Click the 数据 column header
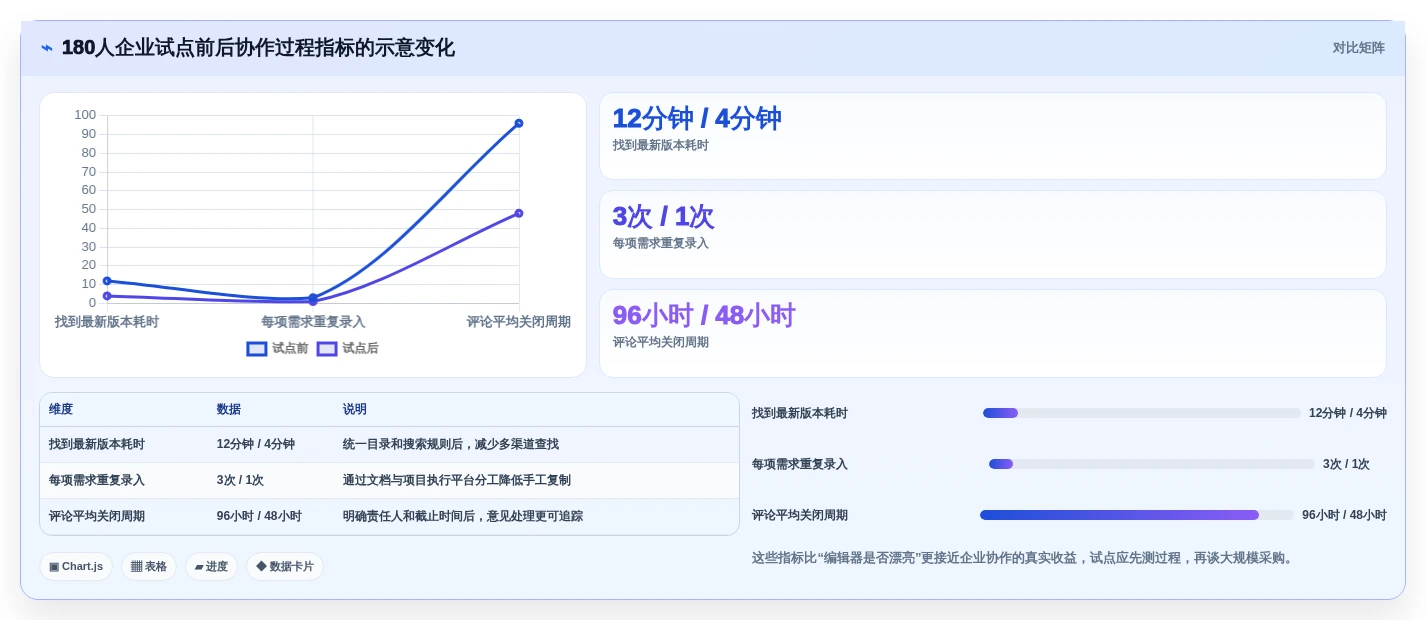The width and height of the screenshot is (1426, 620). click(229, 410)
